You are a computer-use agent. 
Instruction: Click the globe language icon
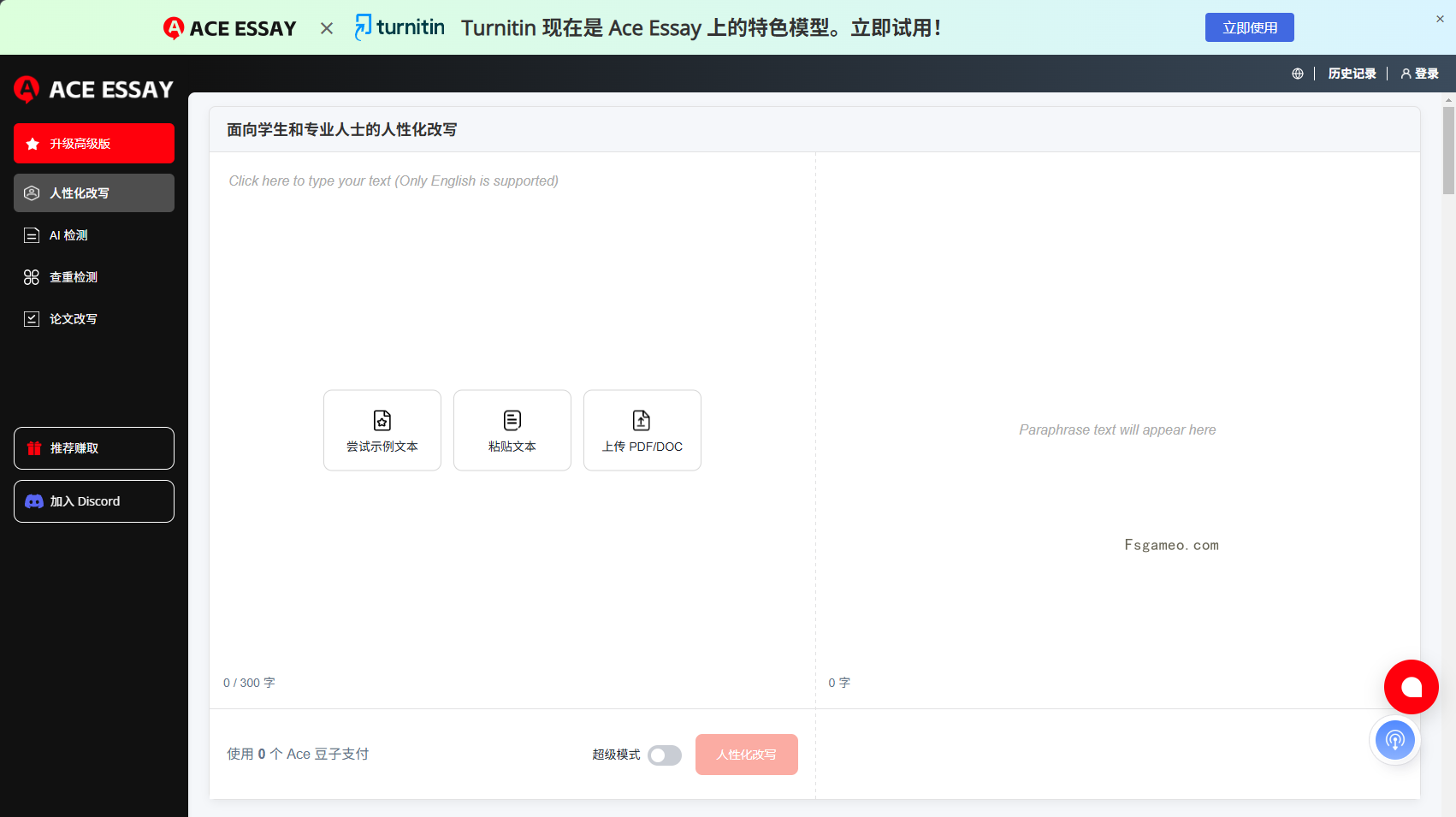tap(1298, 74)
